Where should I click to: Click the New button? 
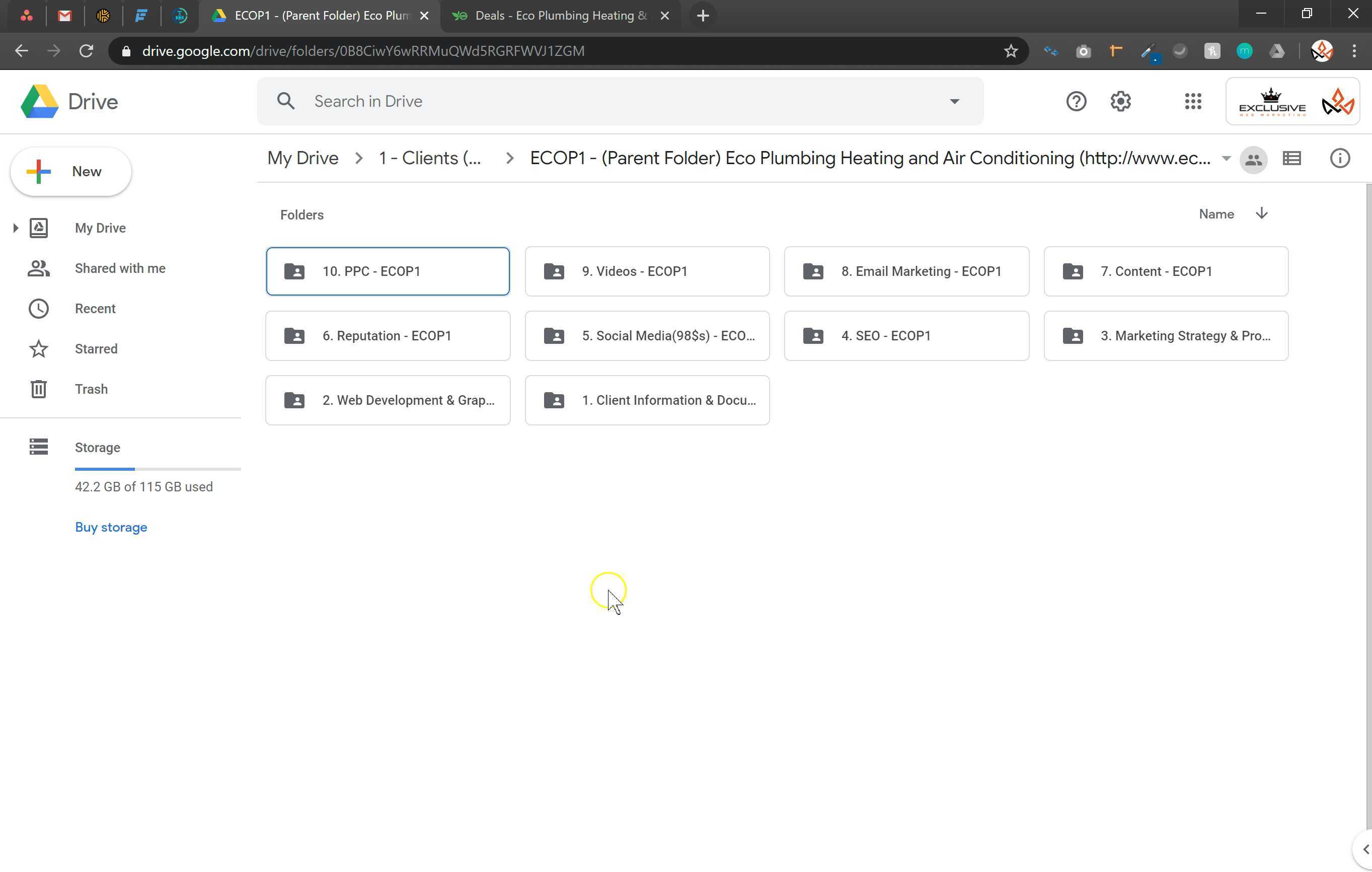click(x=71, y=172)
